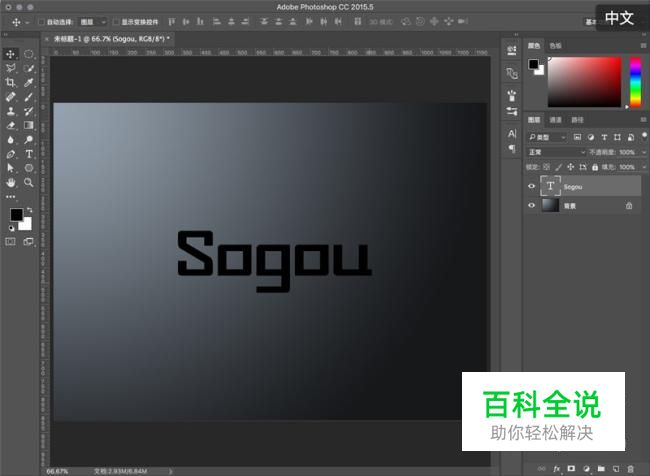Select the Ellipse shape tool

pos(29,168)
